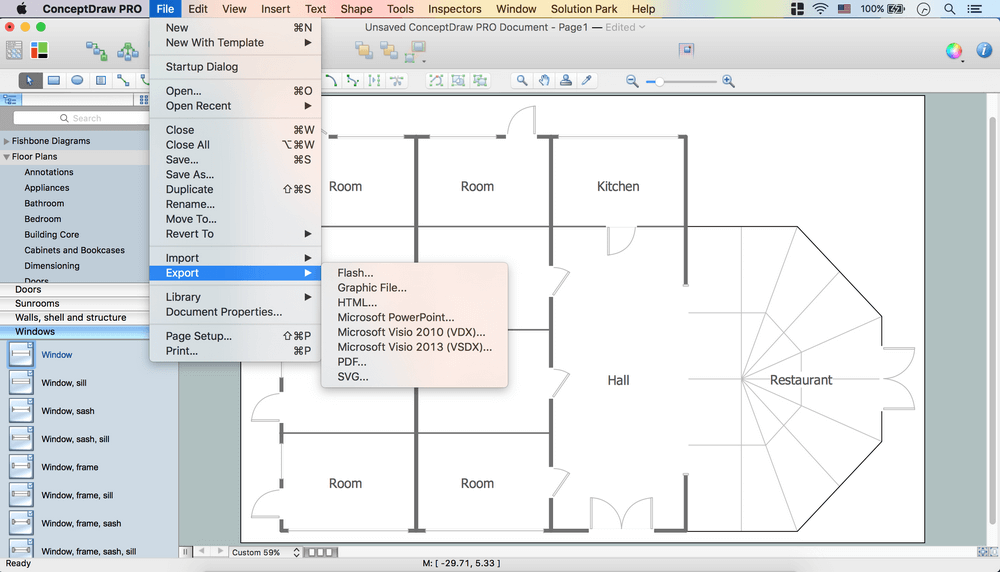Select the eyedropper tool

tap(587, 80)
